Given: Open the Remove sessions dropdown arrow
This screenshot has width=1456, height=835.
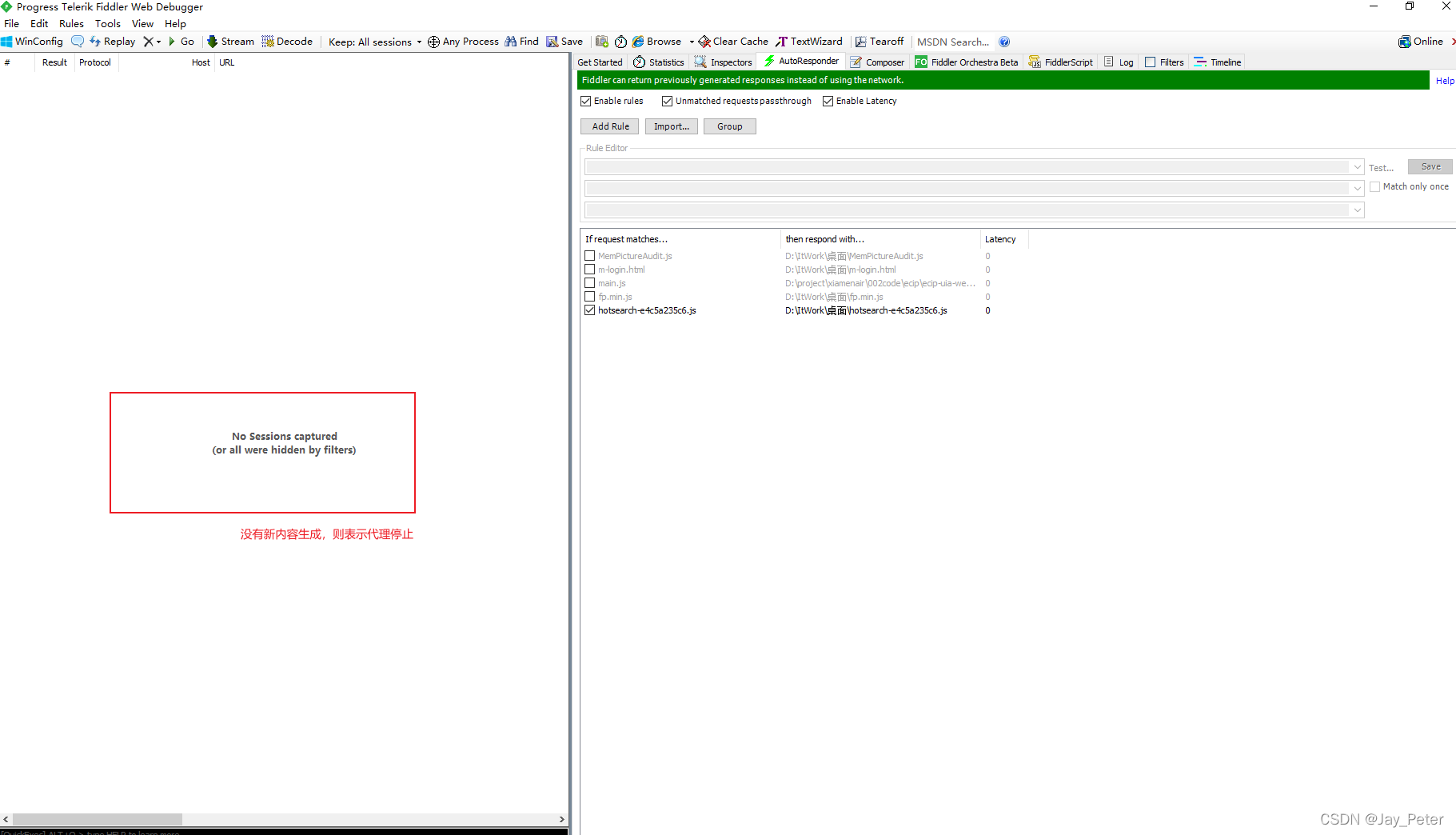Looking at the screenshot, I should [158, 42].
